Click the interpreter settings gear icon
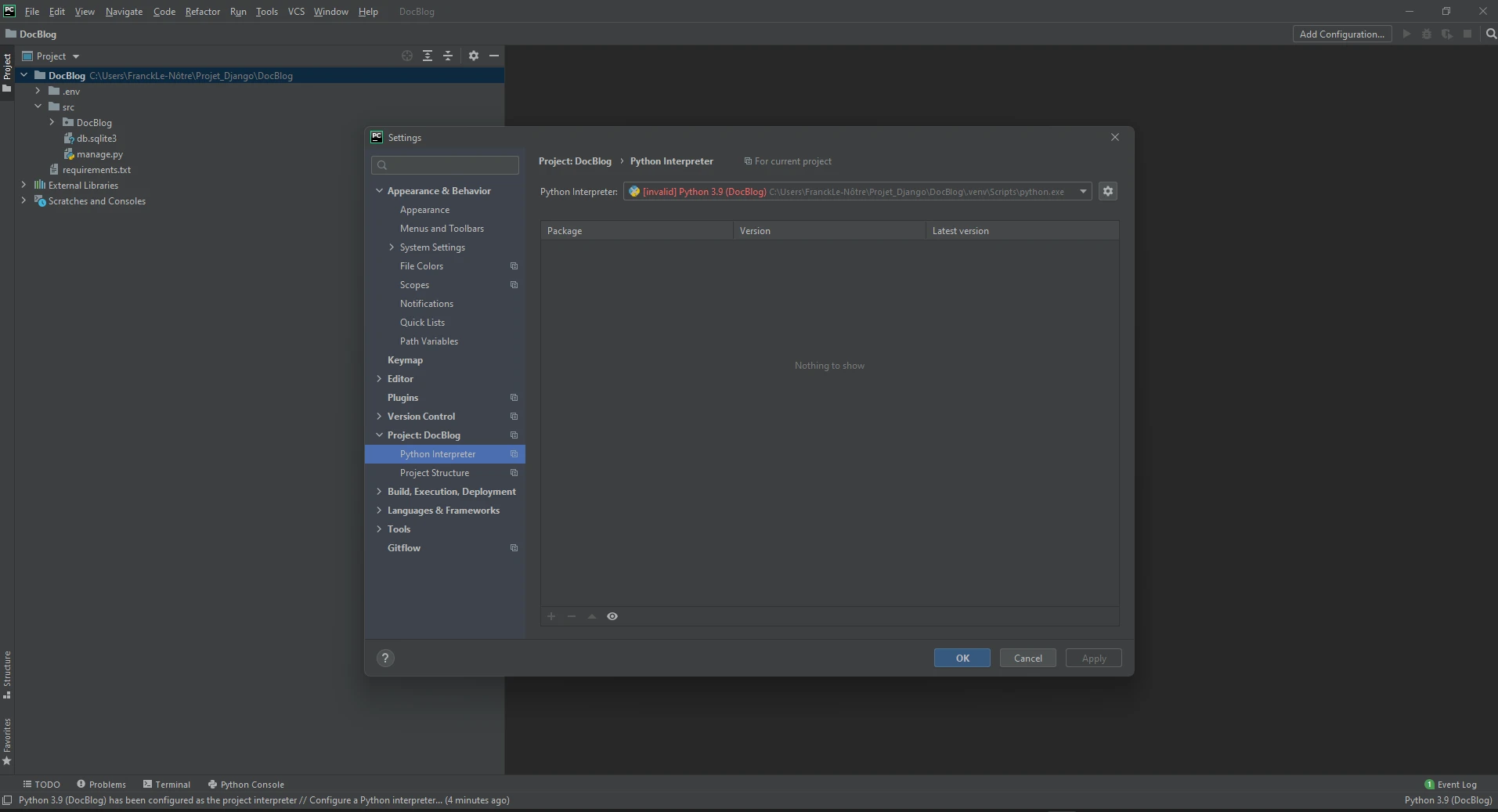Screen dimensions: 1498x812 click(1107, 191)
